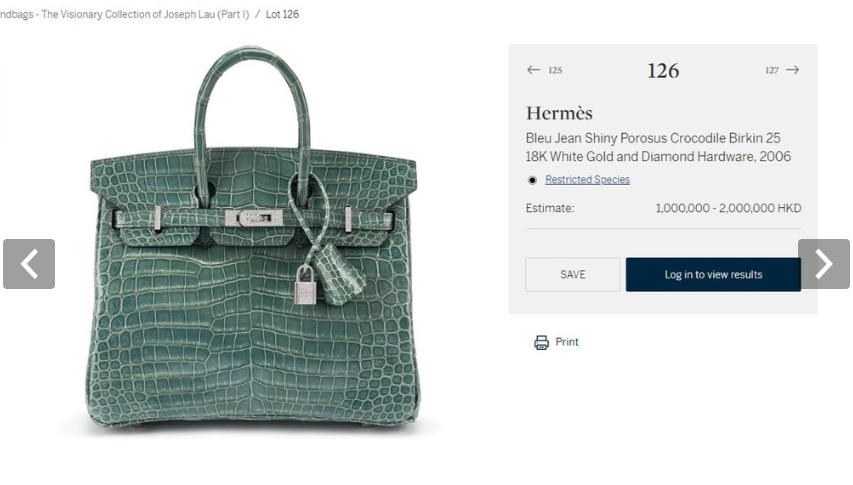Click the Print label

coord(567,342)
